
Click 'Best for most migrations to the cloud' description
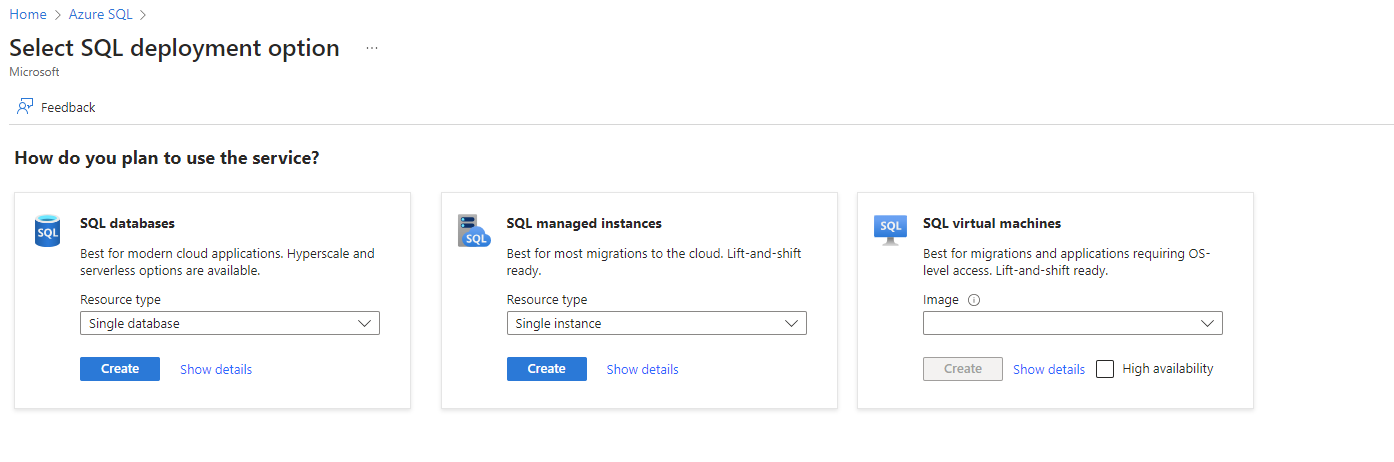pyautogui.click(x=654, y=262)
